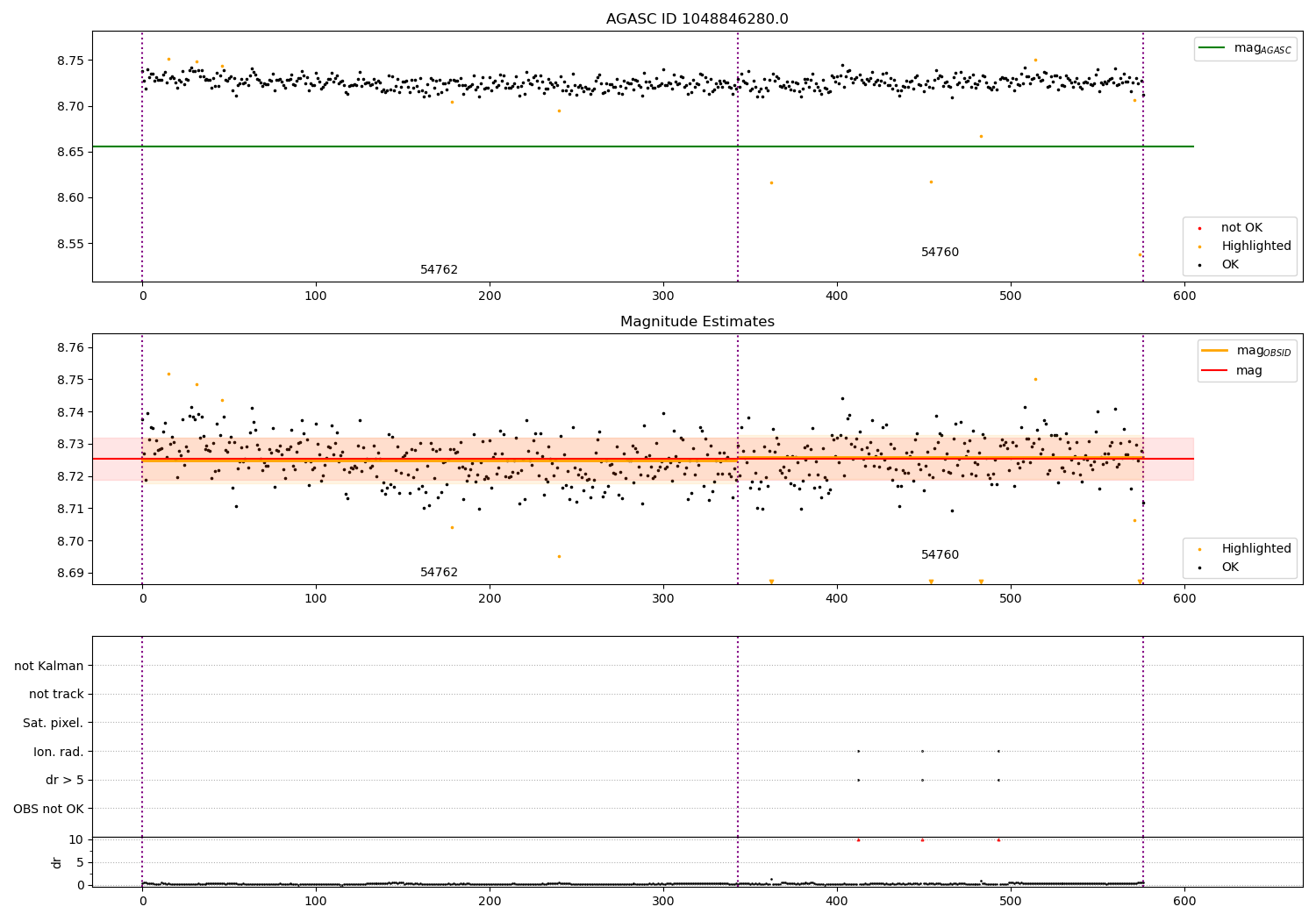
Task: Click the "8.73" y-axis tick label
Action: [x=69, y=445]
